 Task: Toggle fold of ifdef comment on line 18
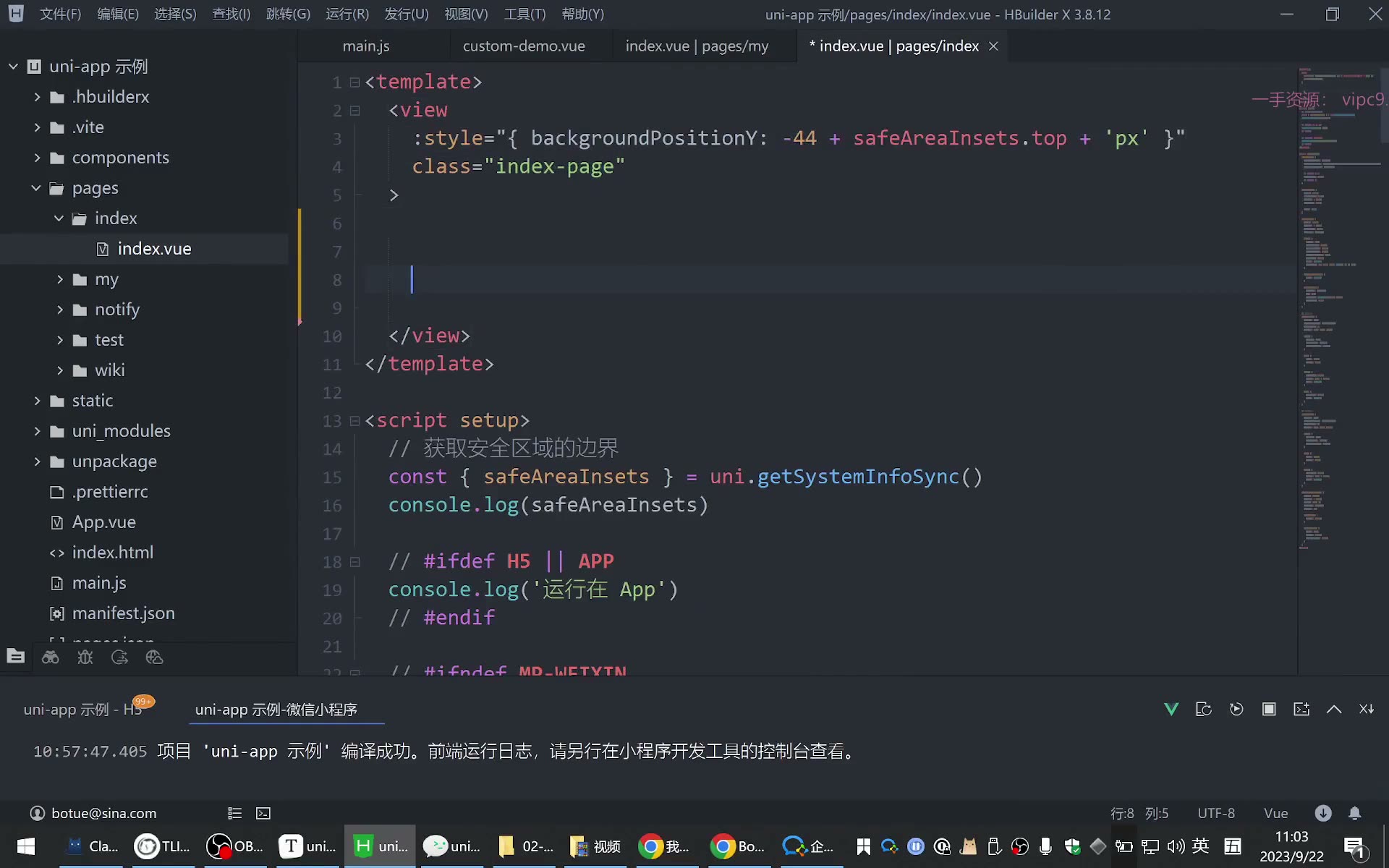[x=354, y=561]
